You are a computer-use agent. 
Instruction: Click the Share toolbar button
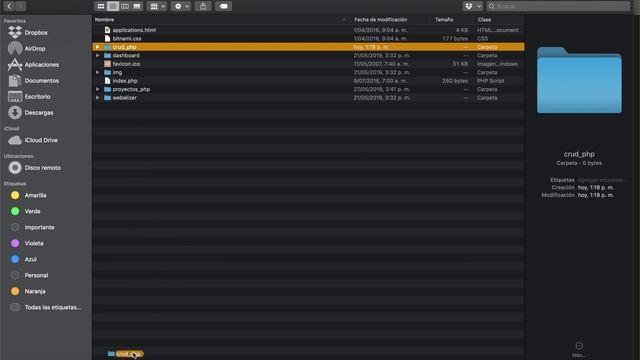click(x=203, y=6)
